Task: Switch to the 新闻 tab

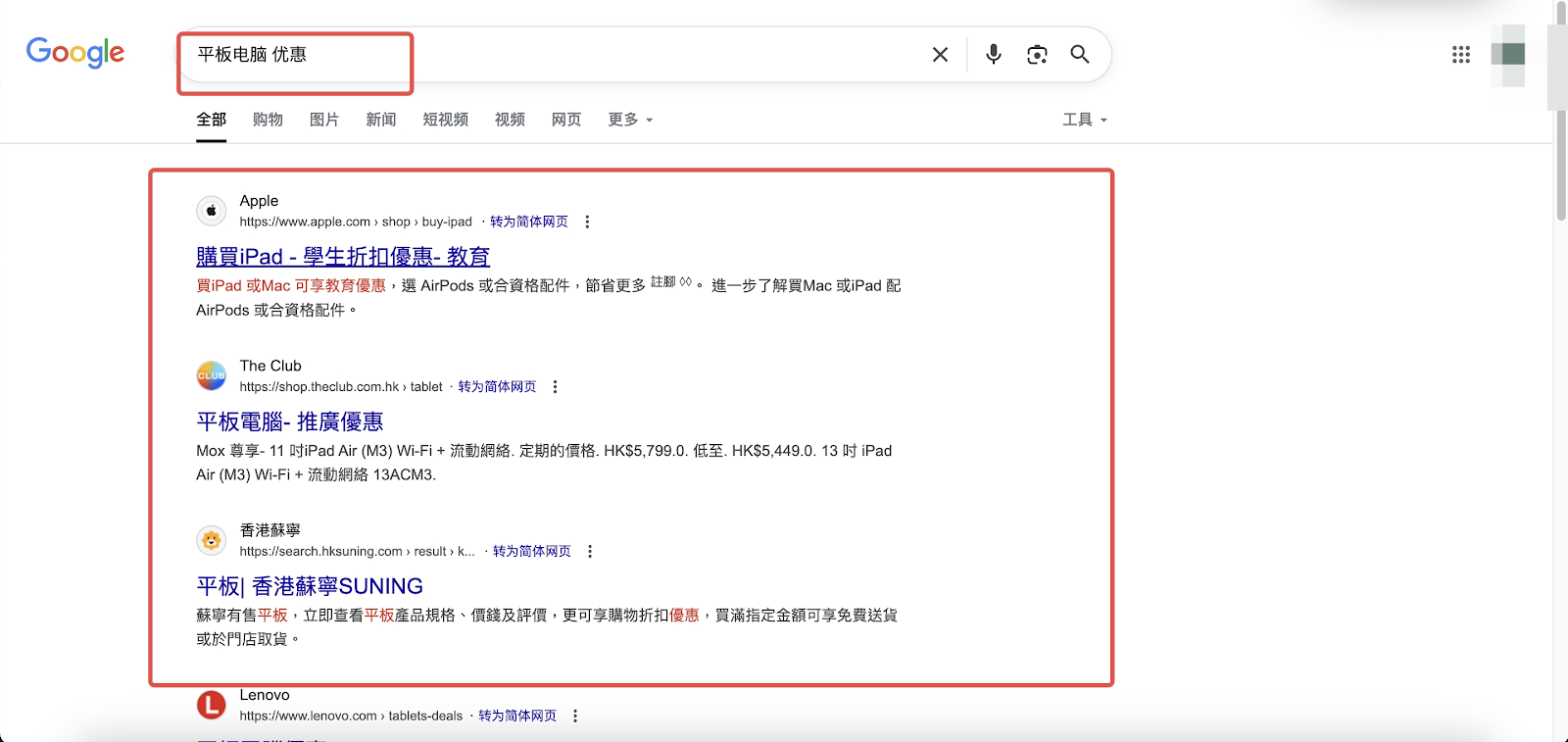Action: click(381, 120)
